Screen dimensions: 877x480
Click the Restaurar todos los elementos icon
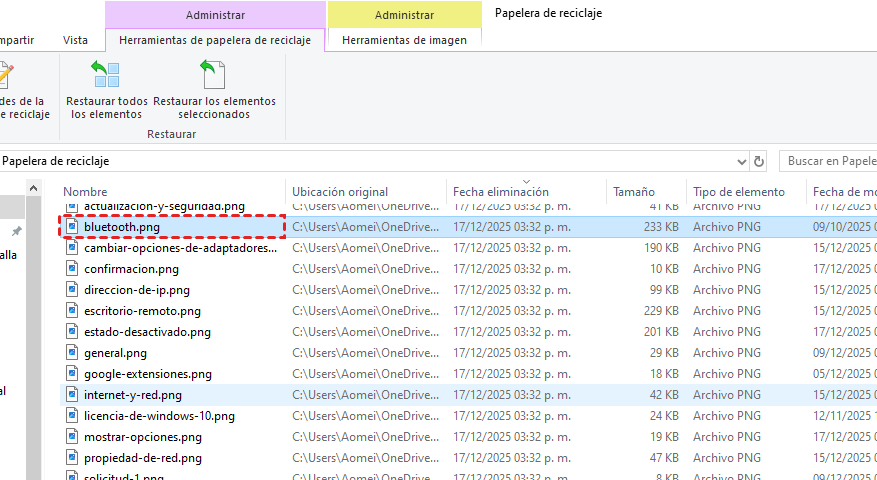coord(106,75)
